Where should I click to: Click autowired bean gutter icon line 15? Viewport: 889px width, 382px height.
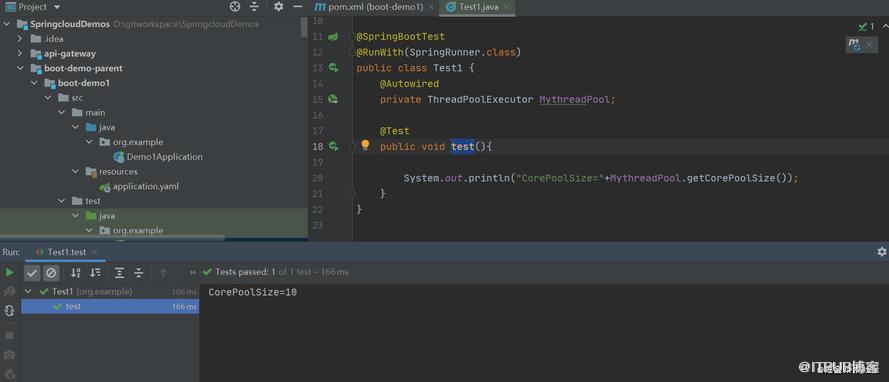(333, 99)
